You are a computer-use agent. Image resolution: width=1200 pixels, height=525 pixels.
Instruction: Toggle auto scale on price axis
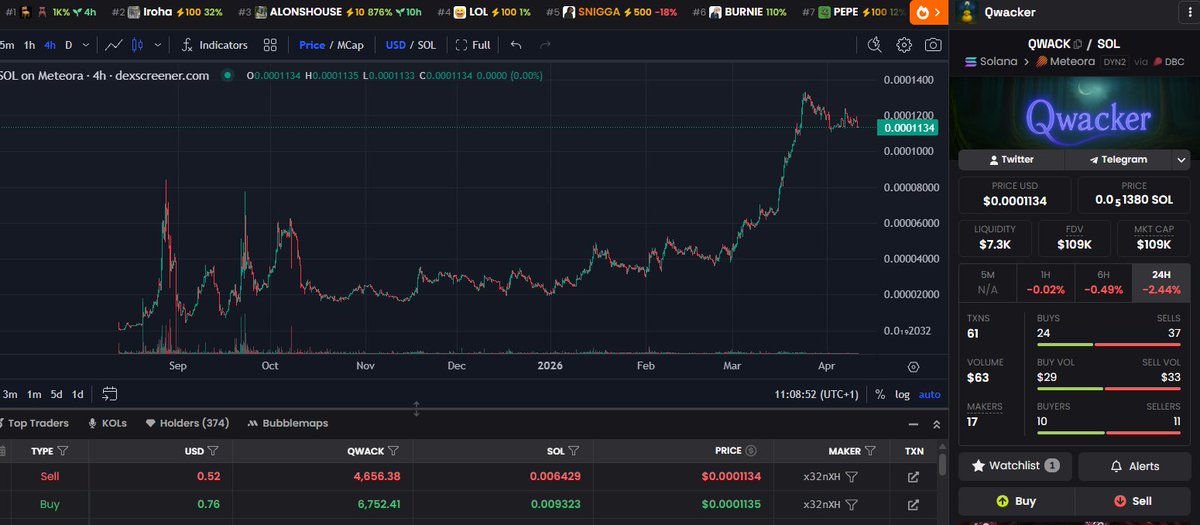[x=929, y=394]
